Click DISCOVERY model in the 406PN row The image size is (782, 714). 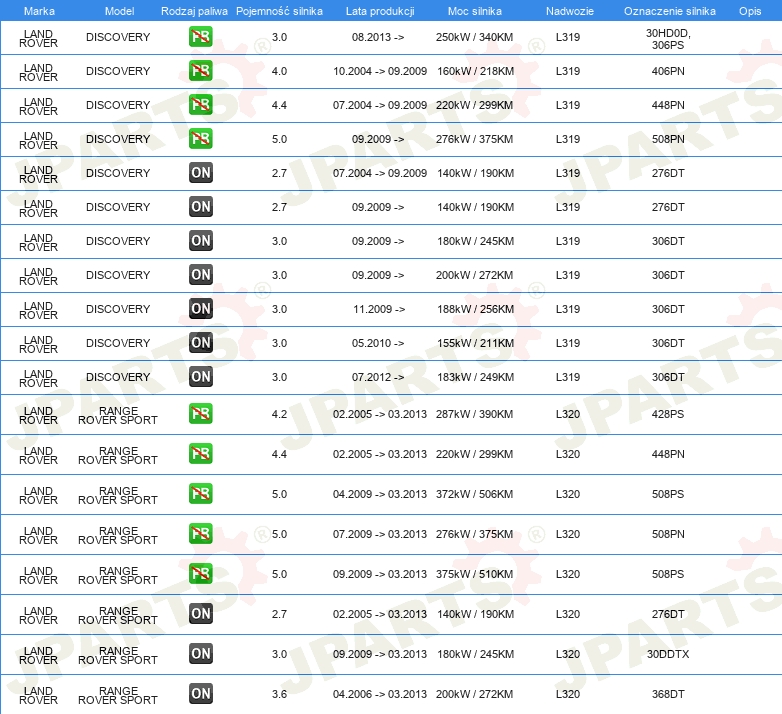[x=118, y=71]
